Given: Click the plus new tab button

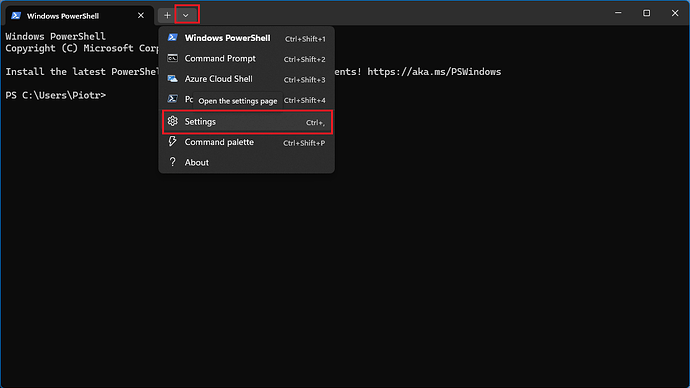Looking at the screenshot, I should point(167,15).
